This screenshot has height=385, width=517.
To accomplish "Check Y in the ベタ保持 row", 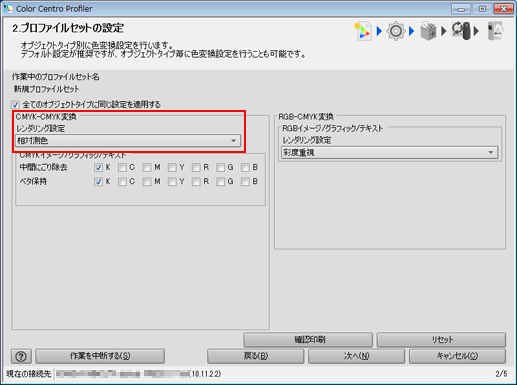I will point(172,182).
